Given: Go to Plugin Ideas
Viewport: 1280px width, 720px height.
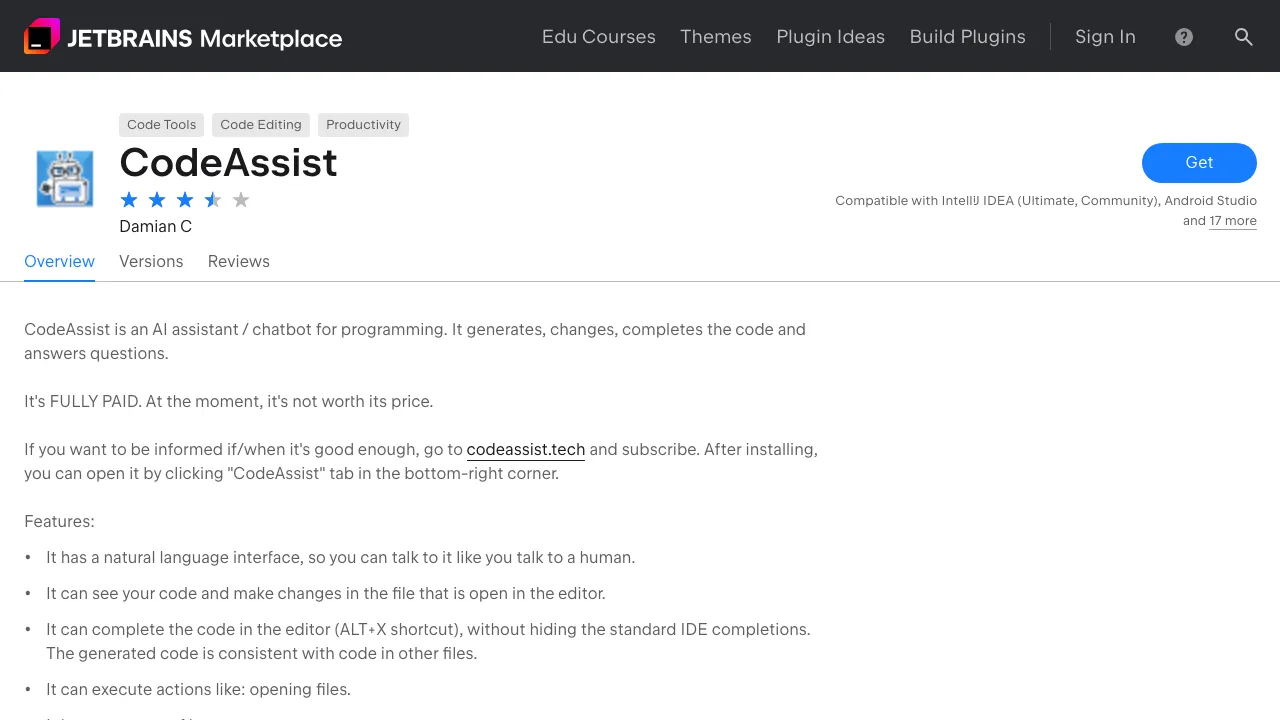Looking at the screenshot, I should tap(830, 37).
